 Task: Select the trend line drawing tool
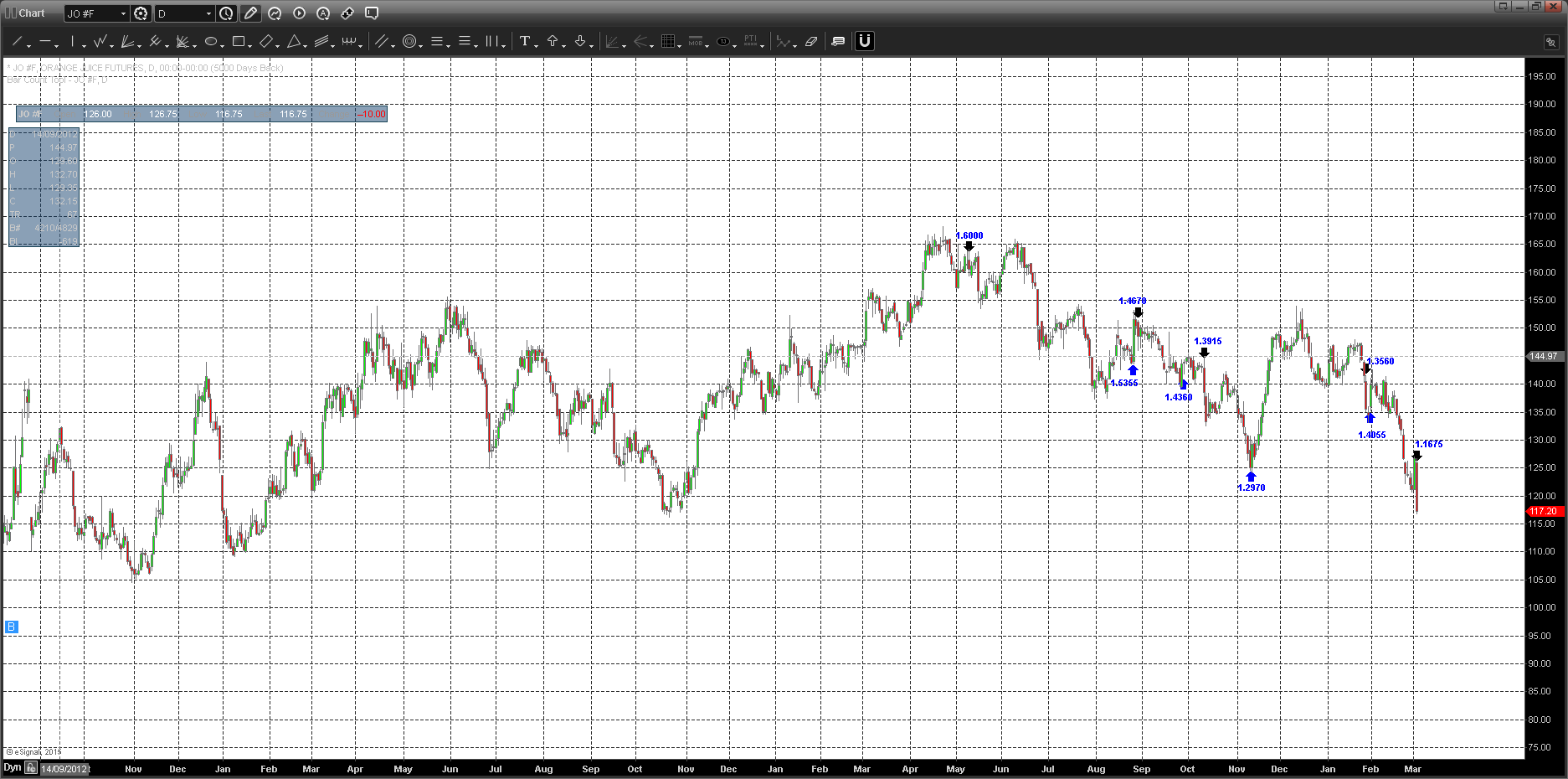pyautogui.click(x=18, y=41)
